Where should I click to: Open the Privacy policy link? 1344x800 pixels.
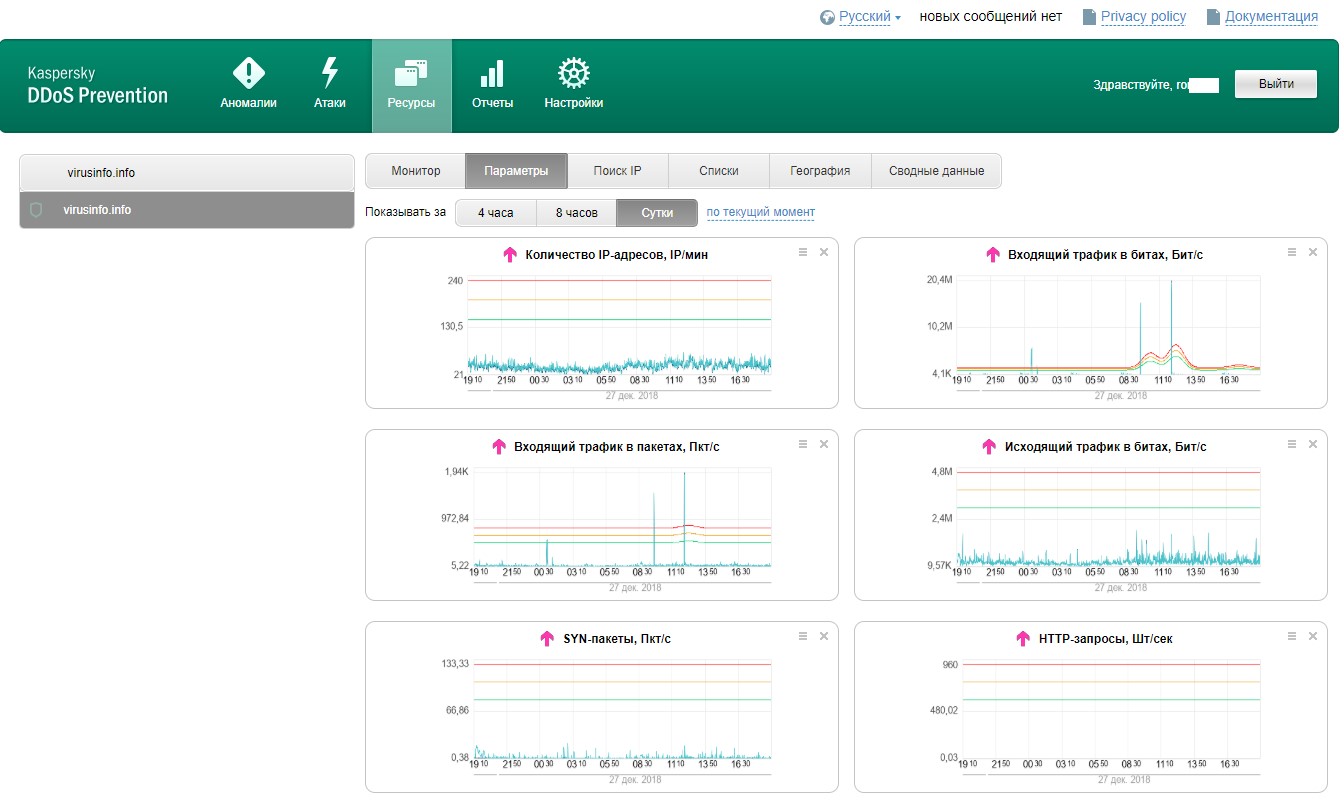[x=1143, y=17]
